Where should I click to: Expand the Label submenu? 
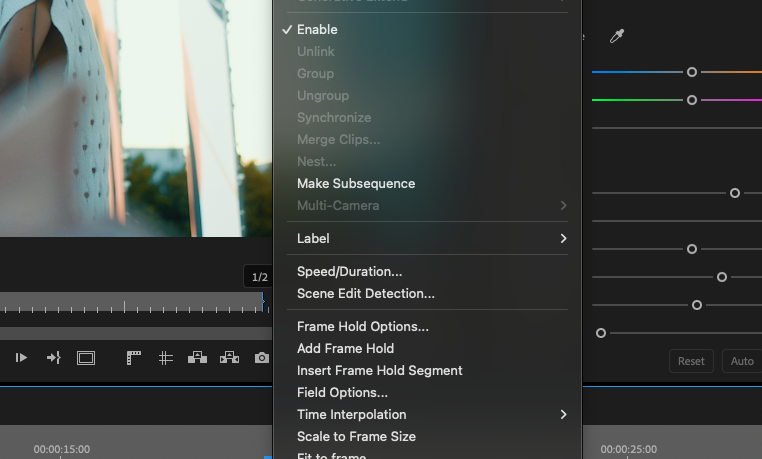pyautogui.click(x=430, y=239)
